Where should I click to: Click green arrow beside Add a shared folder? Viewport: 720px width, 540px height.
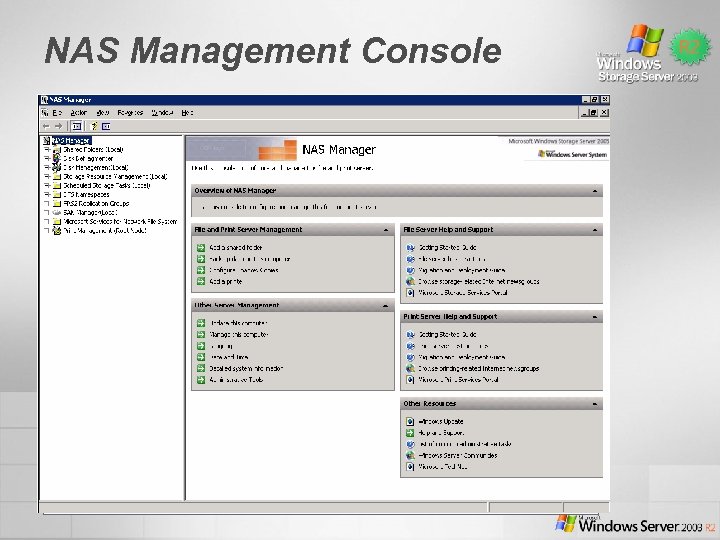pyautogui.click(x=201, y=248)
